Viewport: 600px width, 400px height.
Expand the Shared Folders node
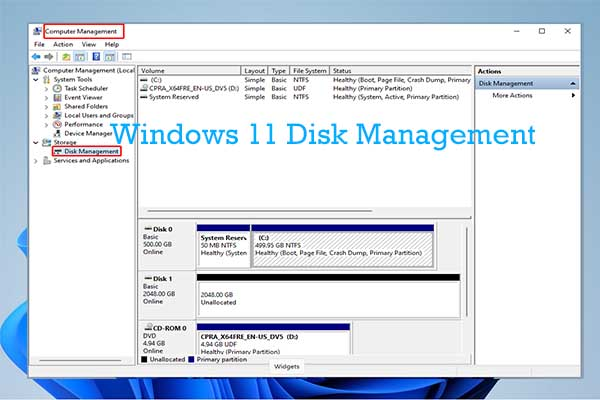click(46, 106)
